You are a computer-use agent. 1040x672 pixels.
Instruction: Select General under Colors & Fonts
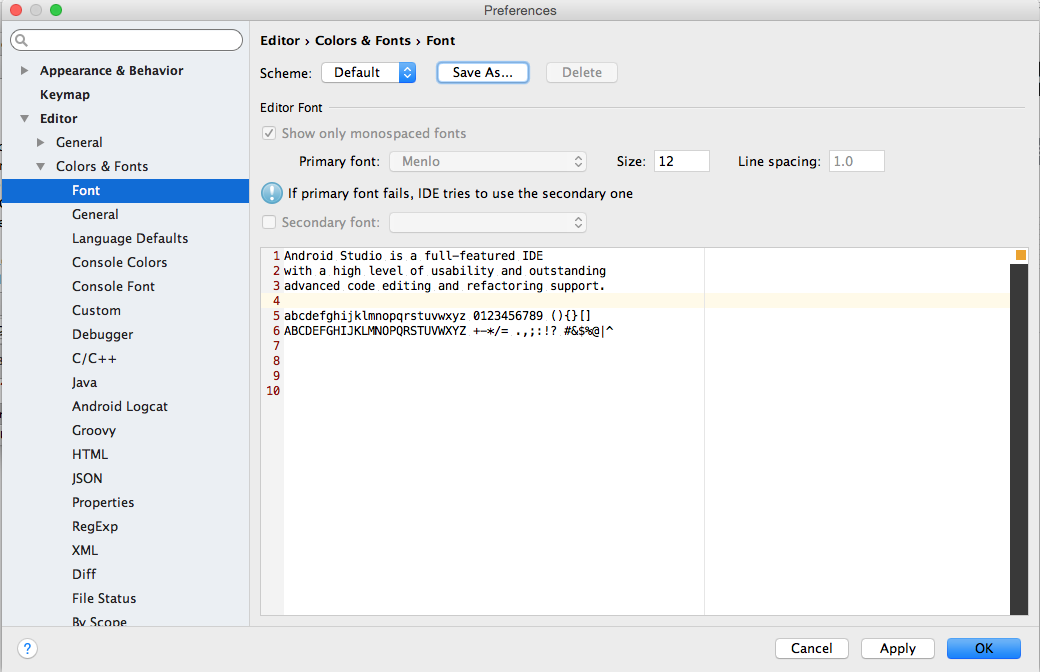pyautogui.click(x=96, y=214)
